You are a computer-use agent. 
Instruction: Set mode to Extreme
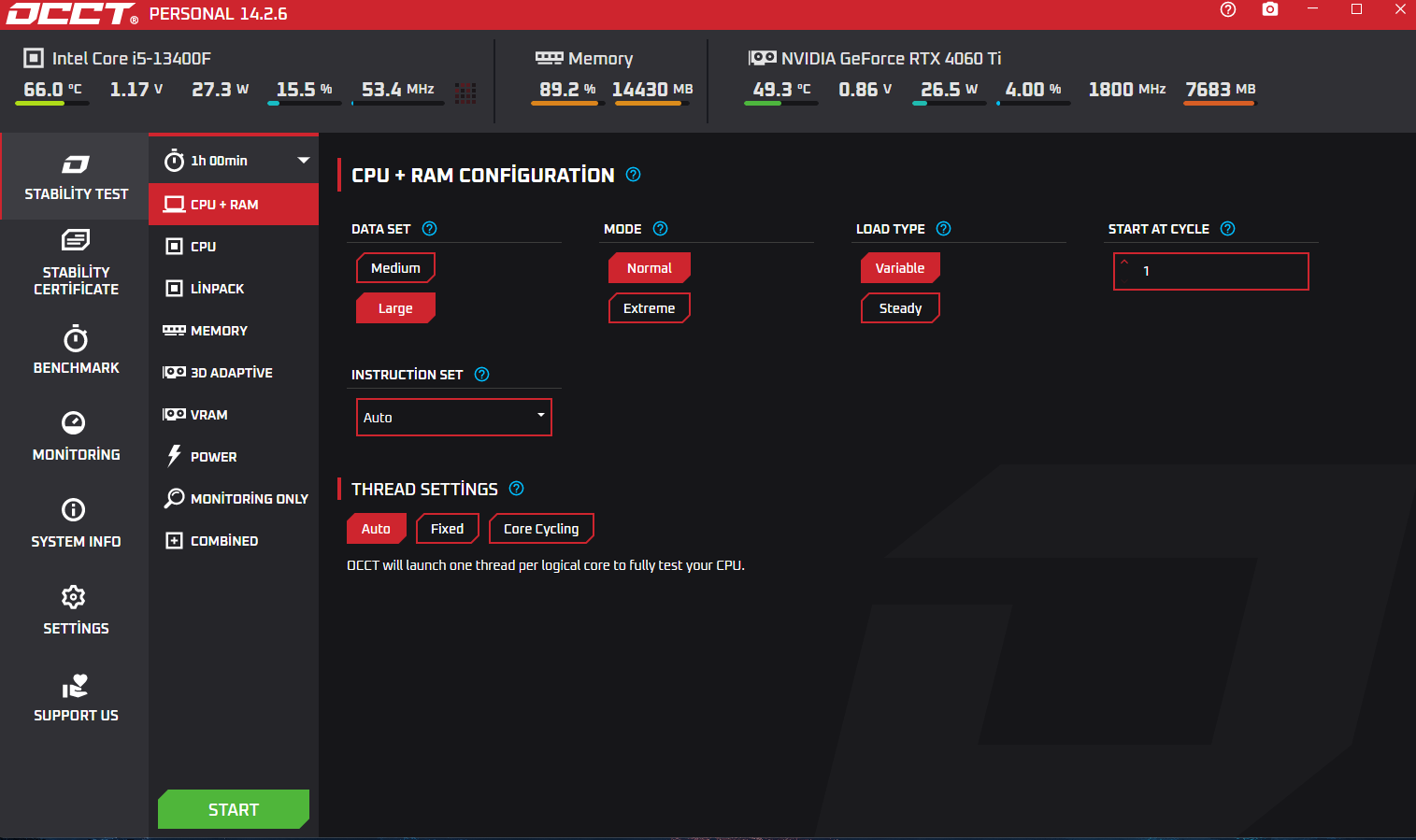(650, 308)
